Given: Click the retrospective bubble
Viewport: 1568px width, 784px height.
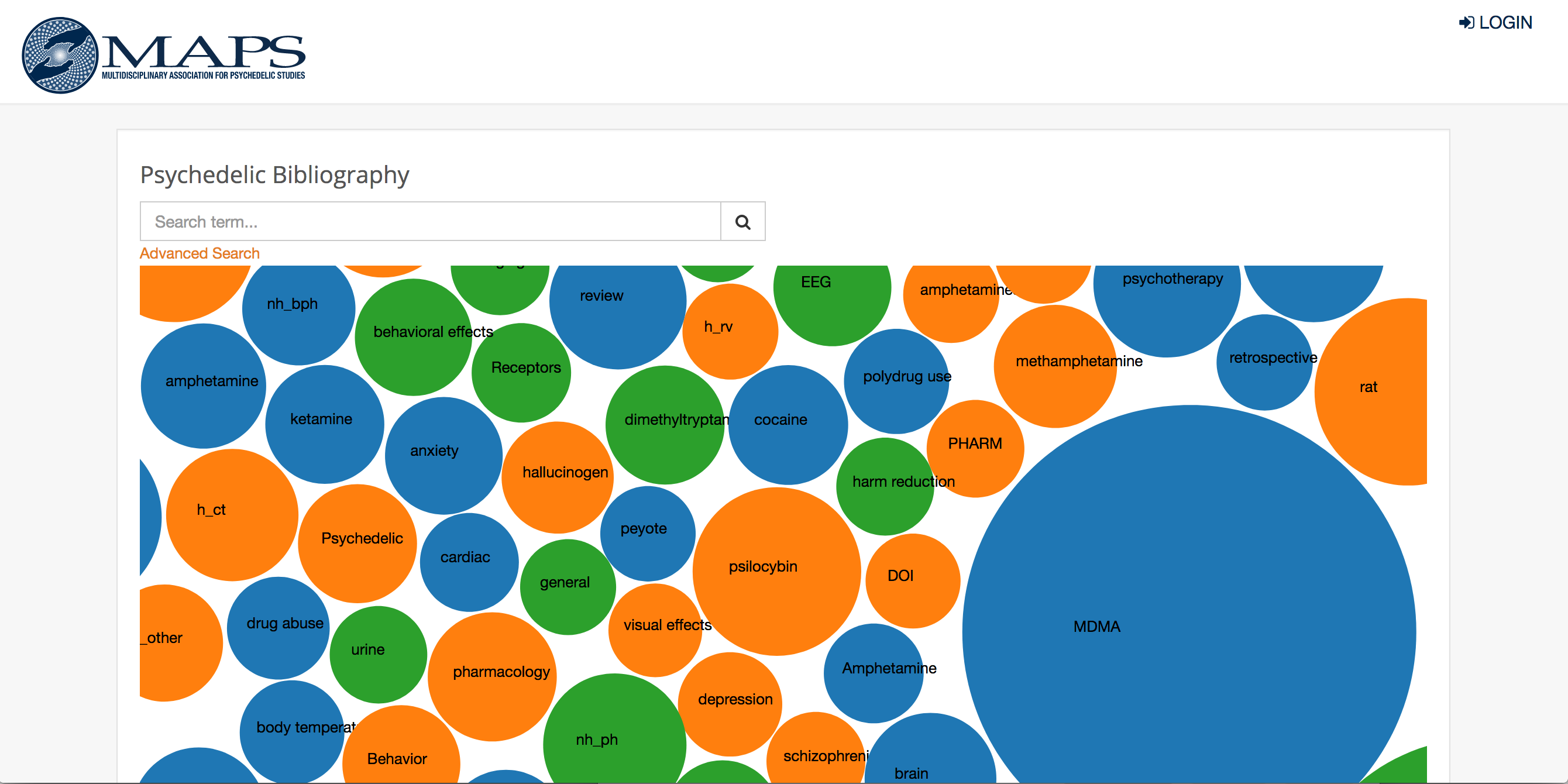Looking at the screenshot, I should tap(1265, 362).
